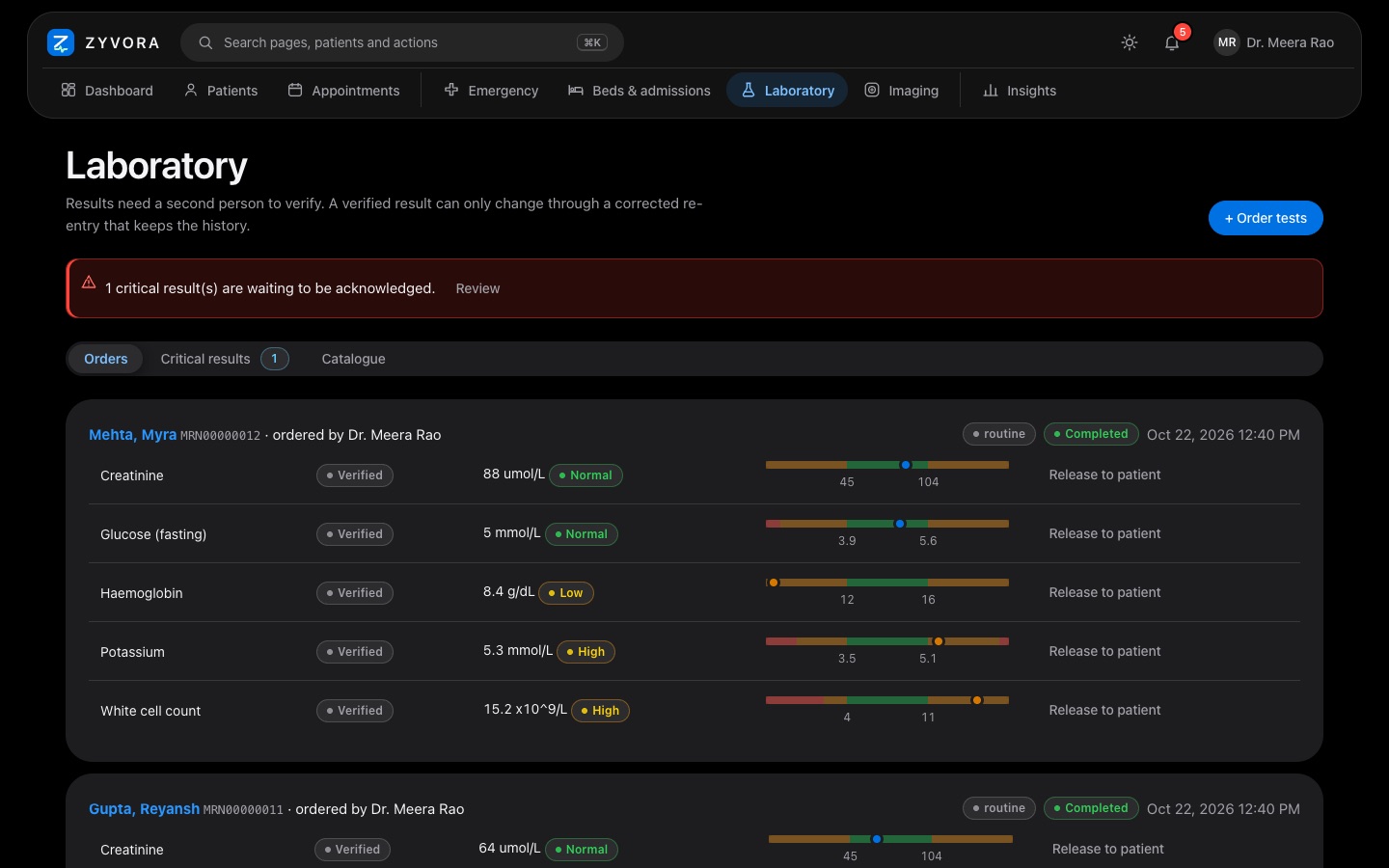Image resolution: width=1389 pixels, height=868 pixels.
Task: Click the critical results count badge 1
Action: tap(275, 359)
